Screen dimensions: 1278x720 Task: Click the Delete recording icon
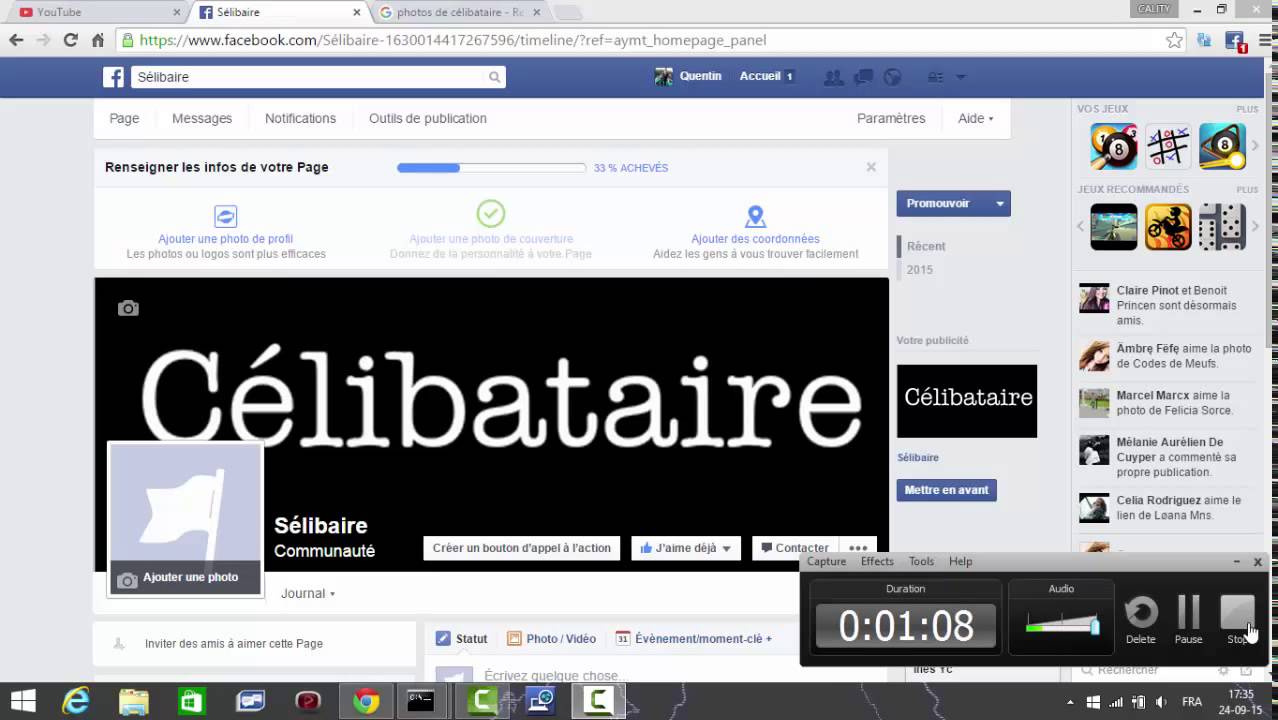click(x=1140, y=613)
